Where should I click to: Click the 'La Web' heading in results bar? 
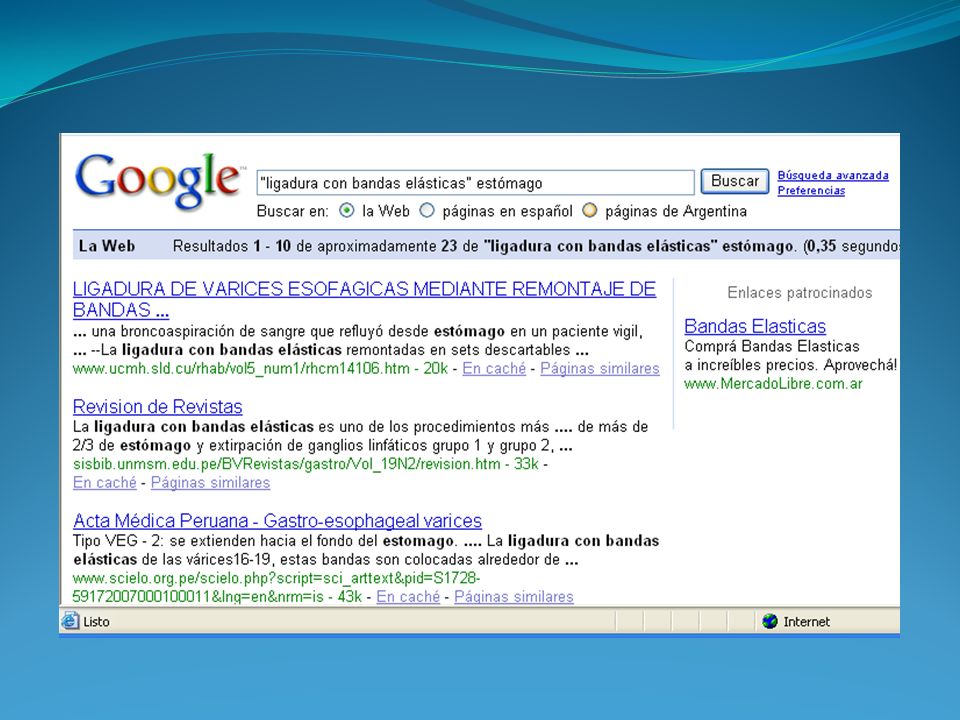pyautogui.click(x=107, y=246)
